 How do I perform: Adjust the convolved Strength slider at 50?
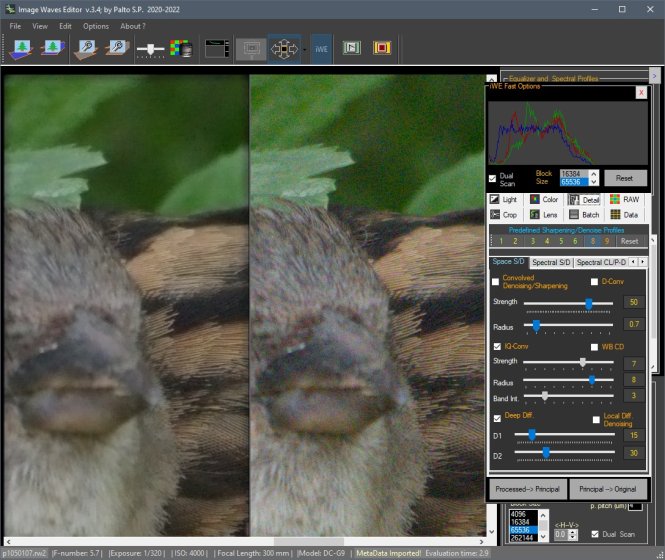589,303
